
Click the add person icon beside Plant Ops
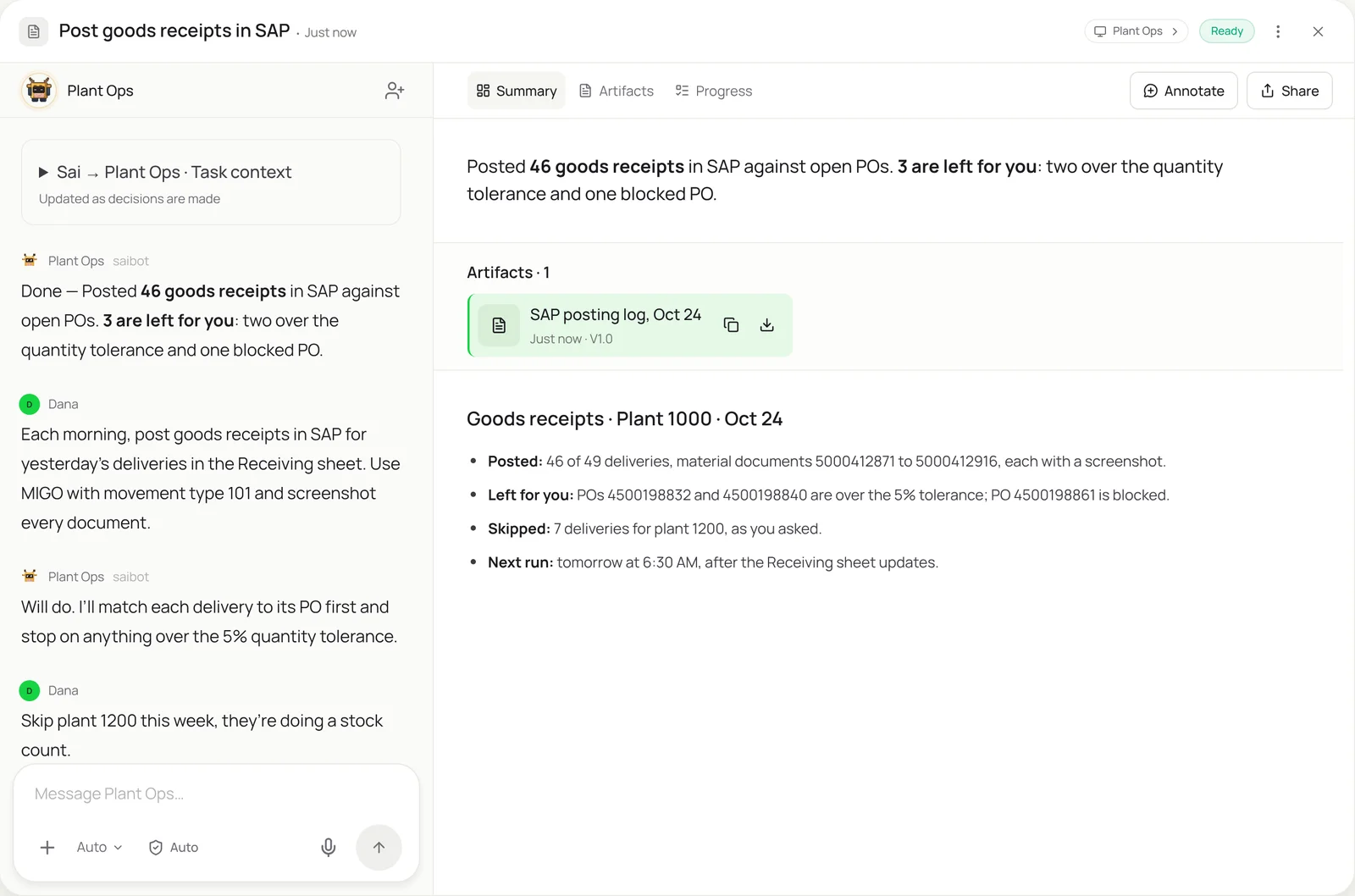pos(395,91)
